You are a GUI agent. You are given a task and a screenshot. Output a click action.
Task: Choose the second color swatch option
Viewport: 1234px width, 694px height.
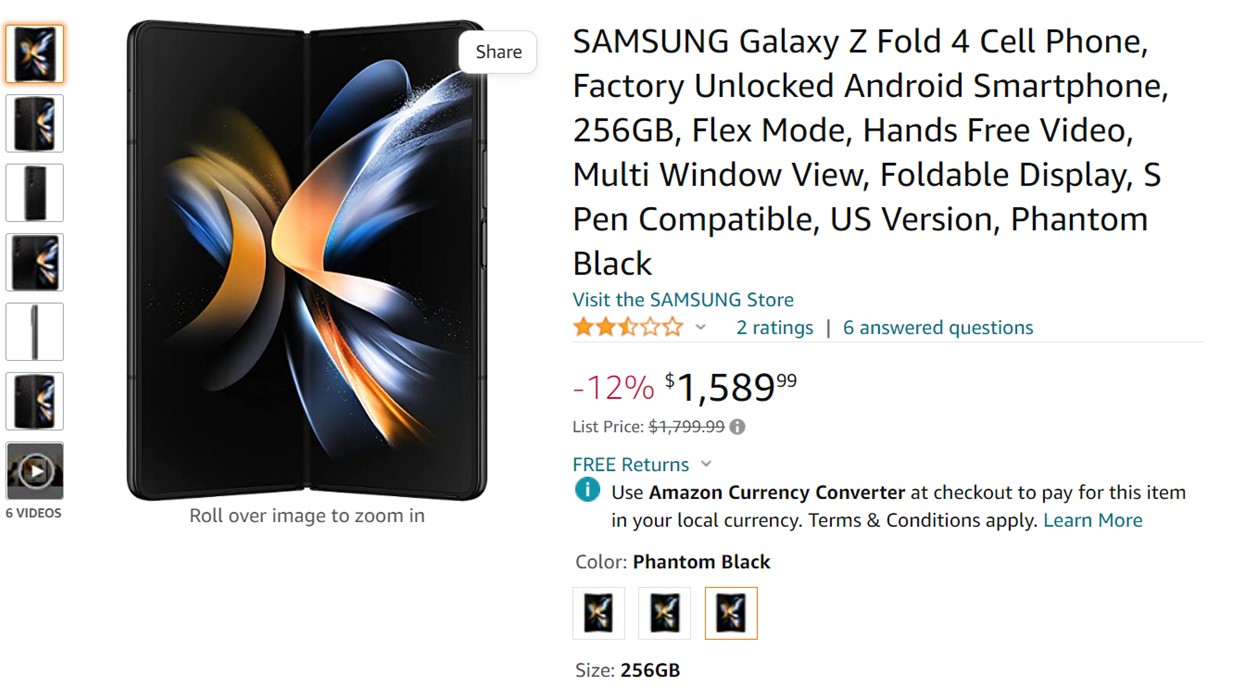coord(665,613)
